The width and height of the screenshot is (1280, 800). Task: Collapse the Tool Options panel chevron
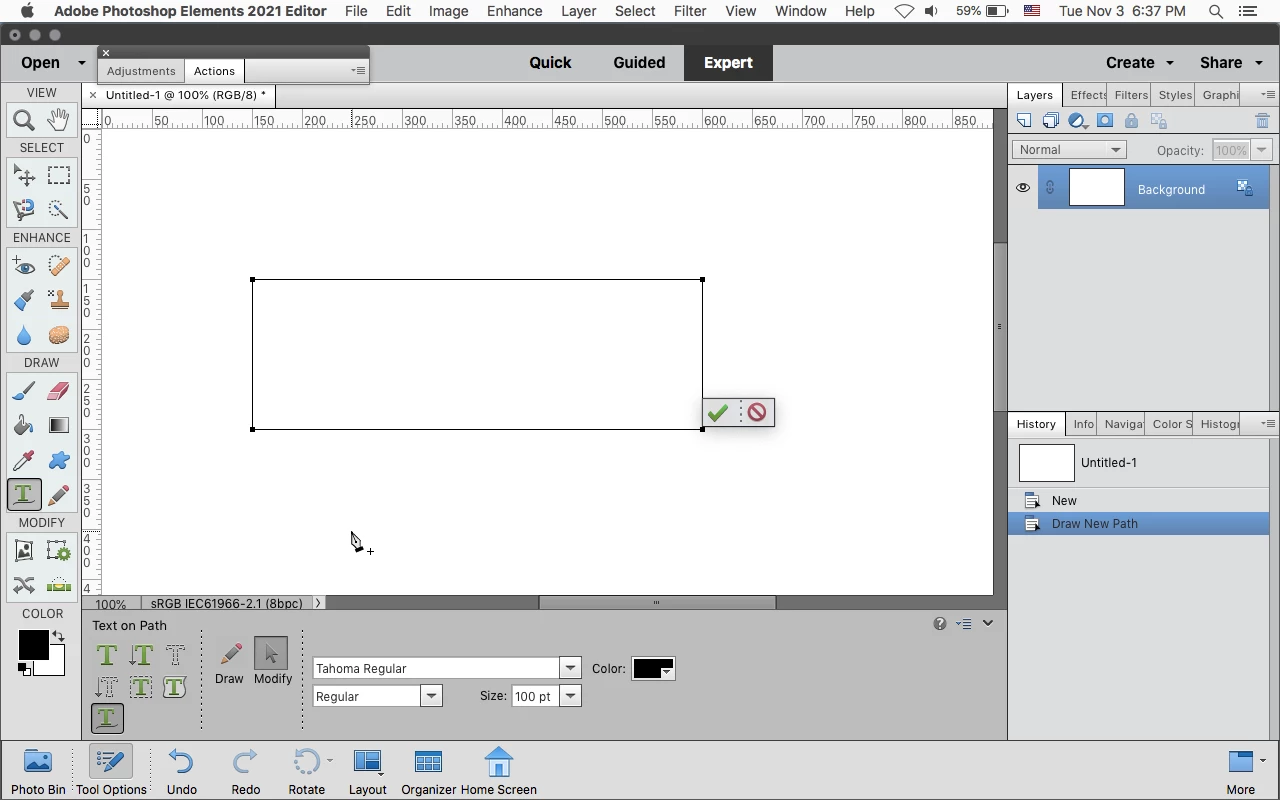tap(988, 623)
